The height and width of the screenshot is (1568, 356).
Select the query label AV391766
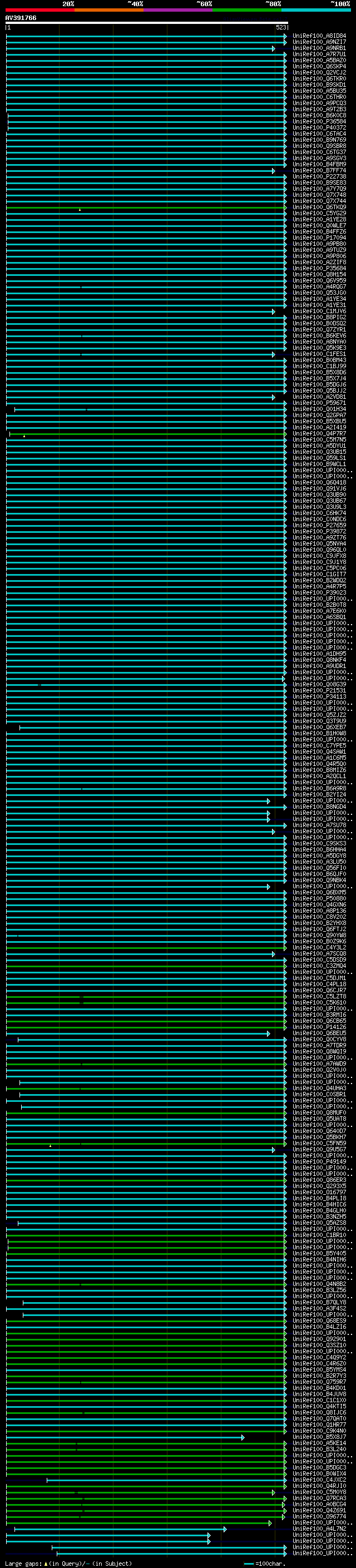coord(21,18)
